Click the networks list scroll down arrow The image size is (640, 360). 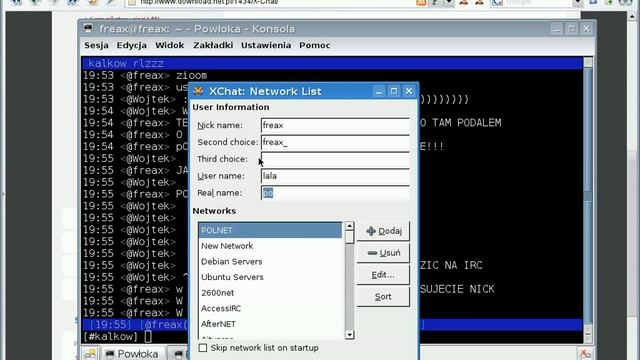click(x=349, y=335)
